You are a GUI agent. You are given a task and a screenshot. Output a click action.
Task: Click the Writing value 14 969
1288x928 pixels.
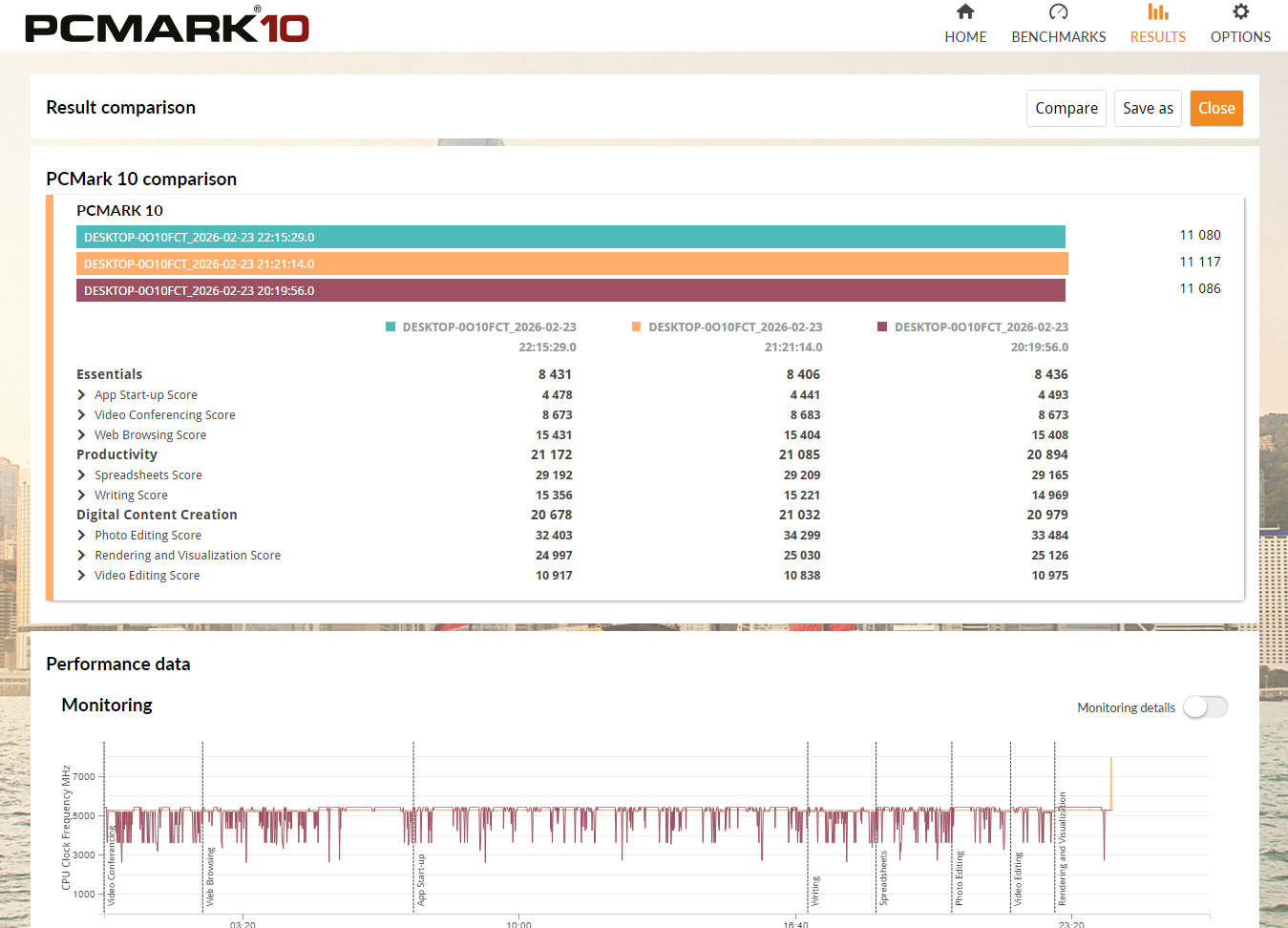(1050, 496)
